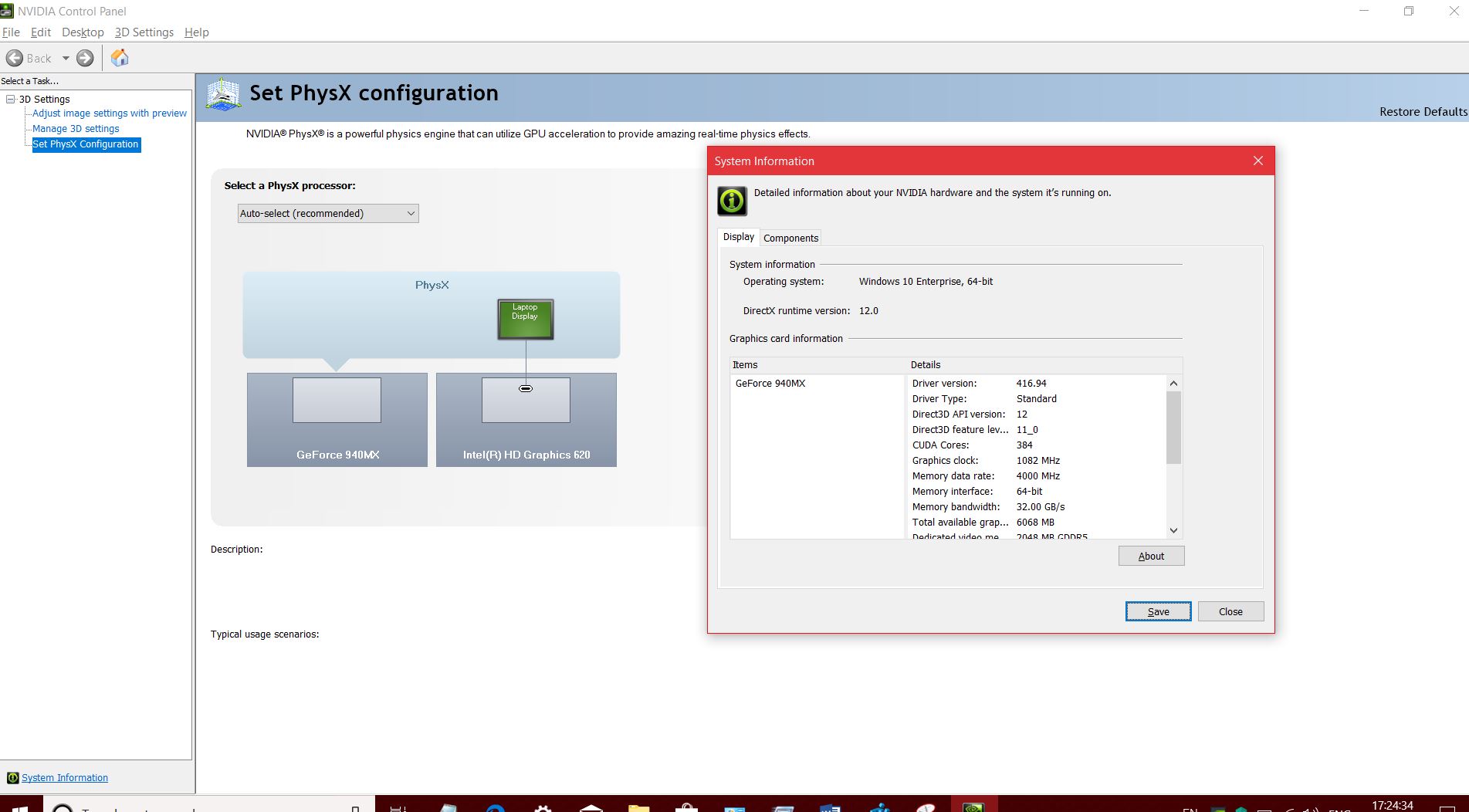1469x812 pixels.
Task: Go back with the Back arrow button
Action: point(28,58)
